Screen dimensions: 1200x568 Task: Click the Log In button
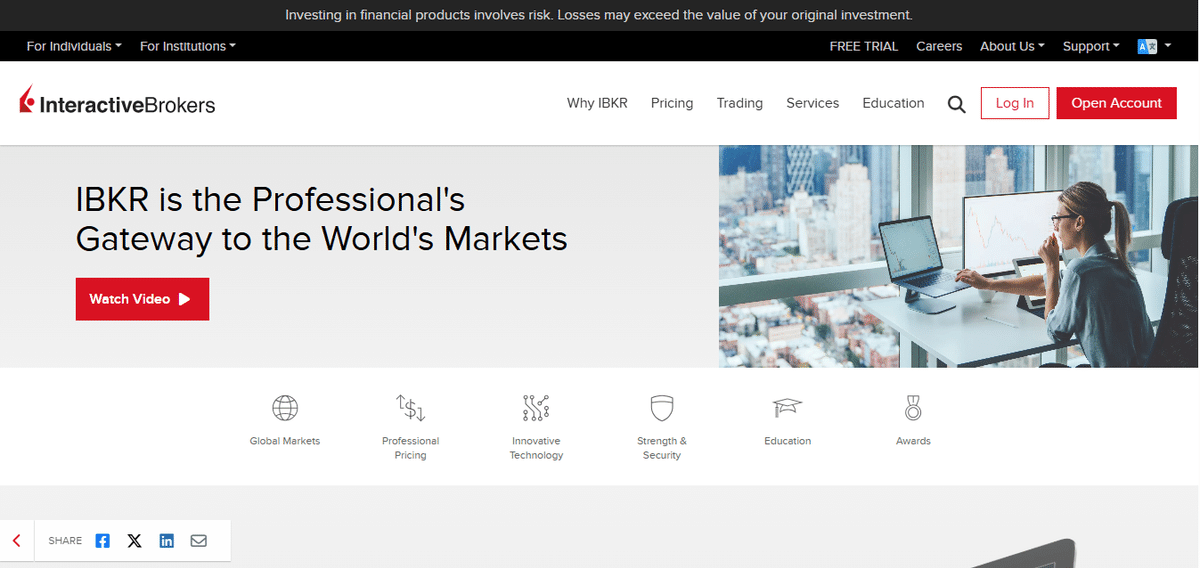coord(1015,103)
